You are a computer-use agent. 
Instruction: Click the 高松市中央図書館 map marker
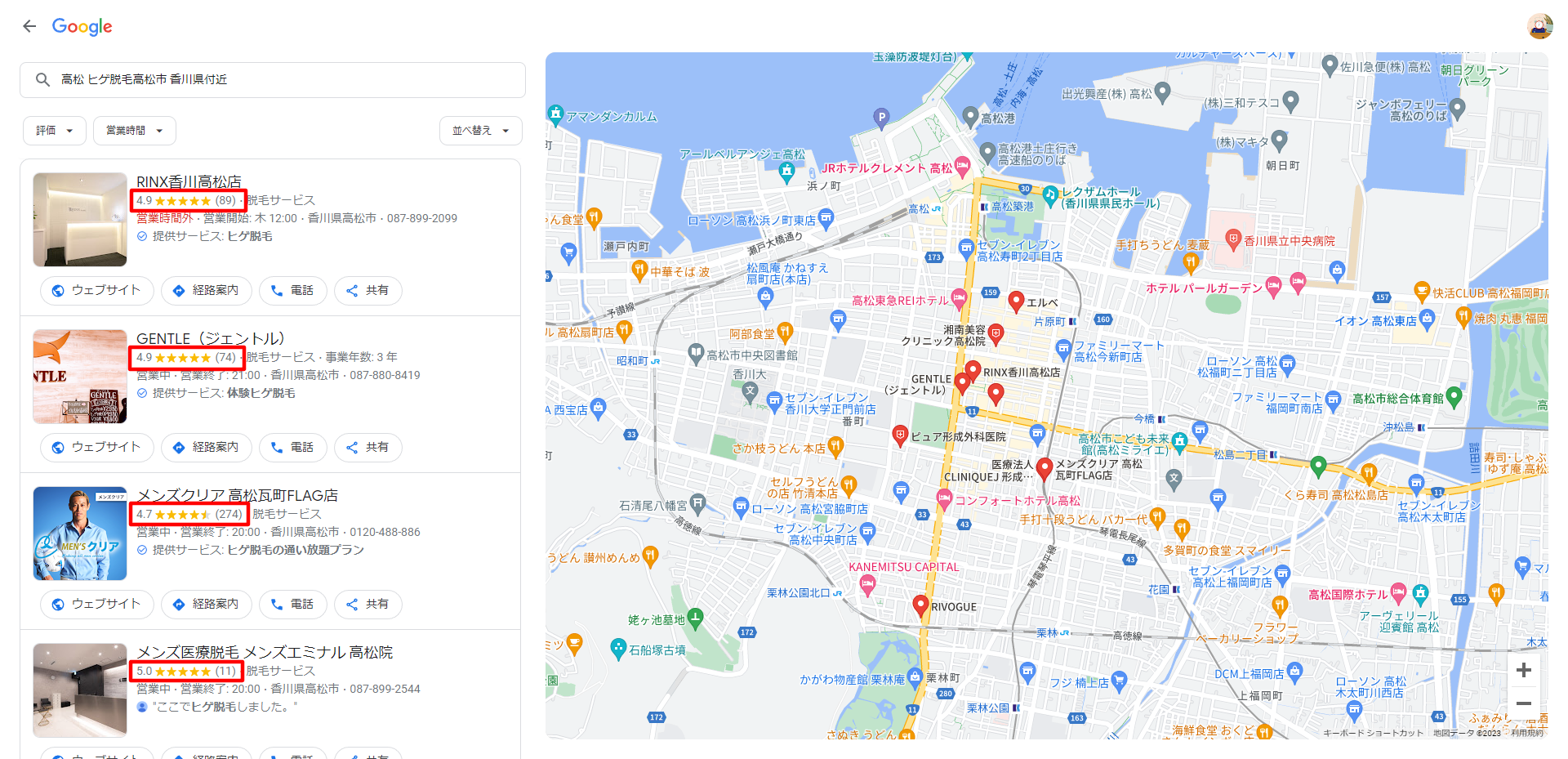coord(695,353)
